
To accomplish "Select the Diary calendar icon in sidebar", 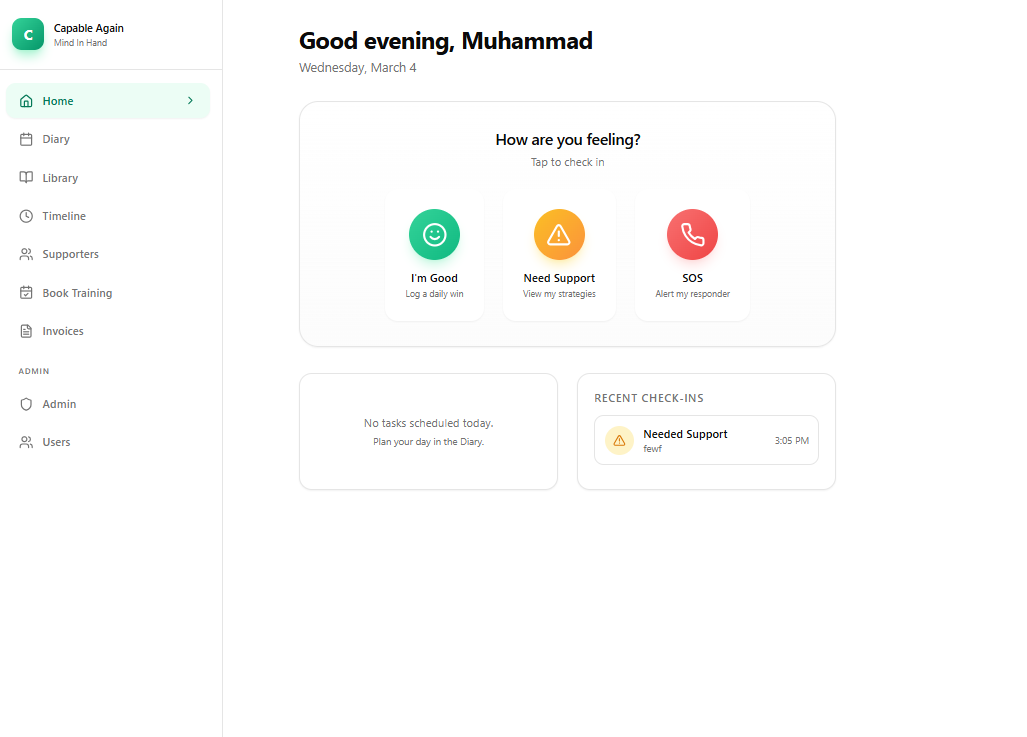I will click(x=25, y=139).
